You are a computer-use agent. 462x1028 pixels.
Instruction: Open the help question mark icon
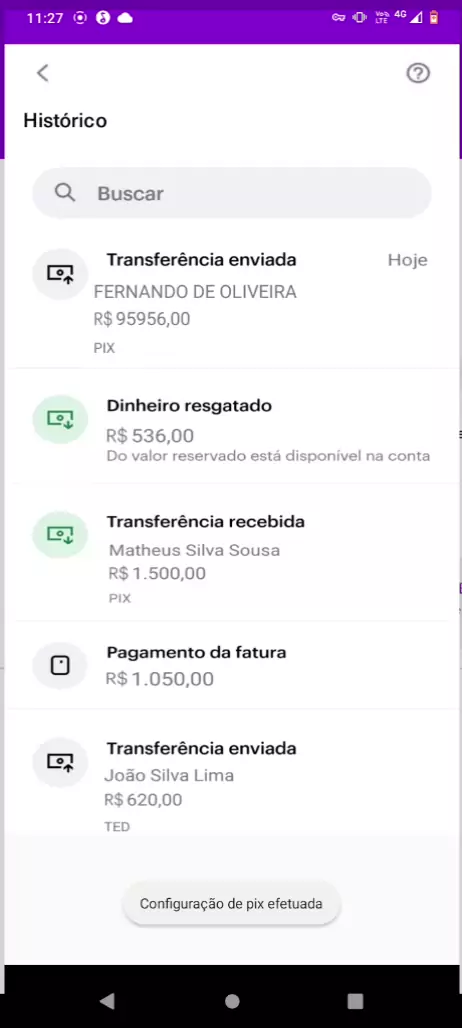coord(418,73)
